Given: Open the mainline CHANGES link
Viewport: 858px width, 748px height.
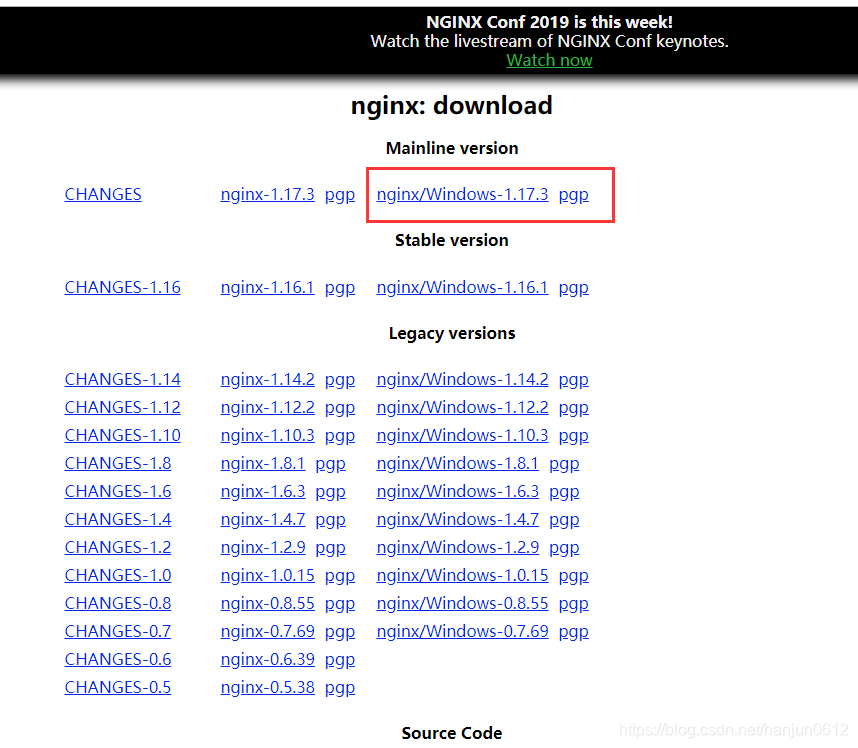Looking at the screenshot, I should pos(103,194).
